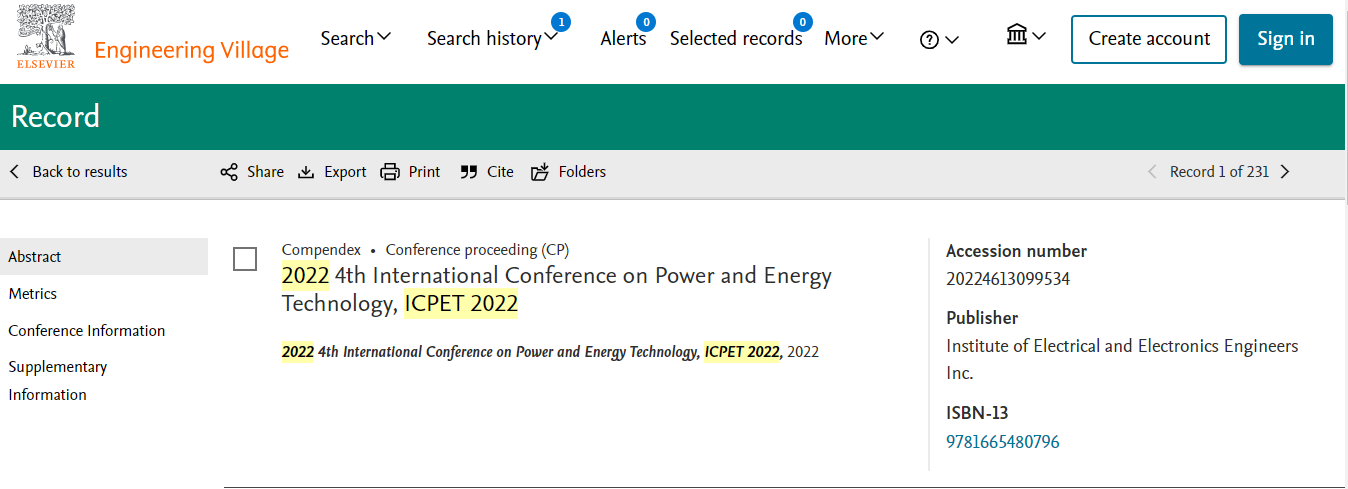
Task: Click the Share icon in the toolbar
Action: coord(229,172)
